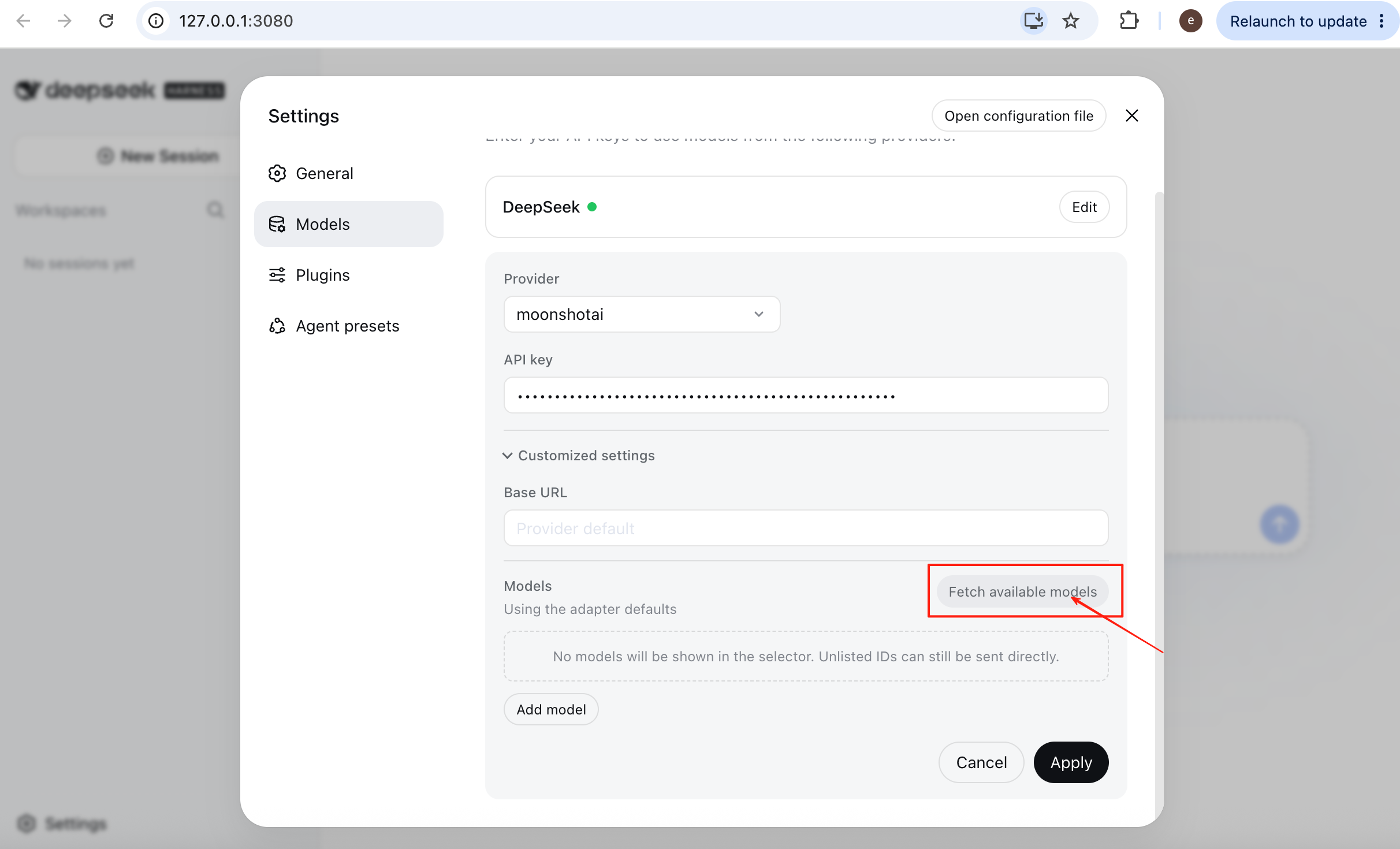Open configuration file
The width and height of the screenshot is (1400, 849).
pos(1019,116)
